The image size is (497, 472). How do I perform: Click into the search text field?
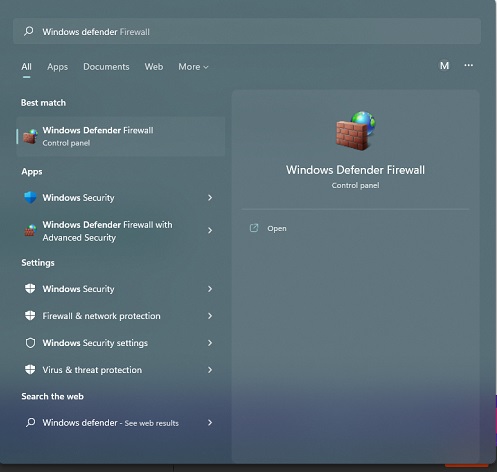(247, 31)
